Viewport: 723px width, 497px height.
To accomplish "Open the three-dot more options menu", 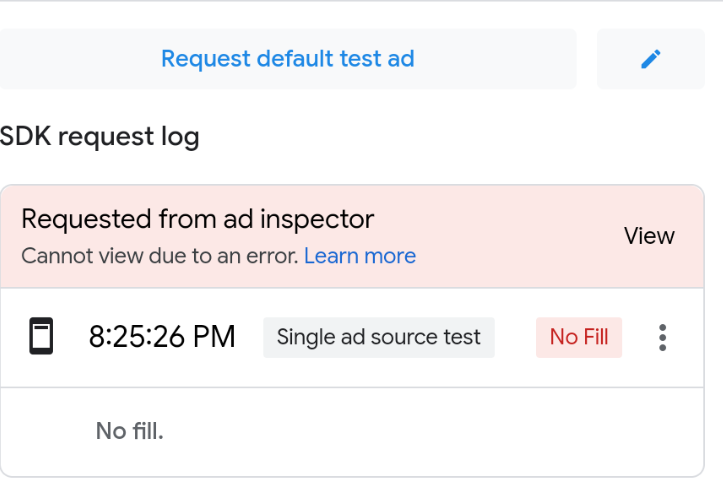I will click(662, 338).
